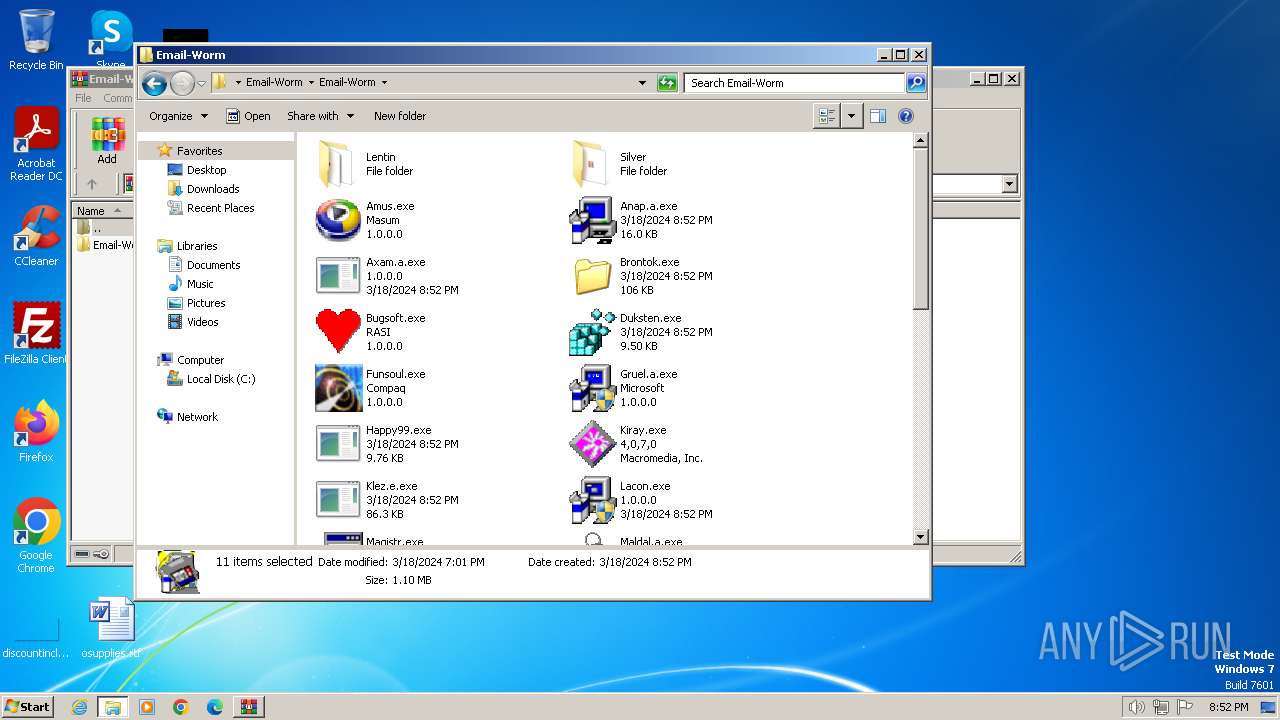1280x720 pixels.
Task: Open Documents library in navigation pane
Action: 213,265
